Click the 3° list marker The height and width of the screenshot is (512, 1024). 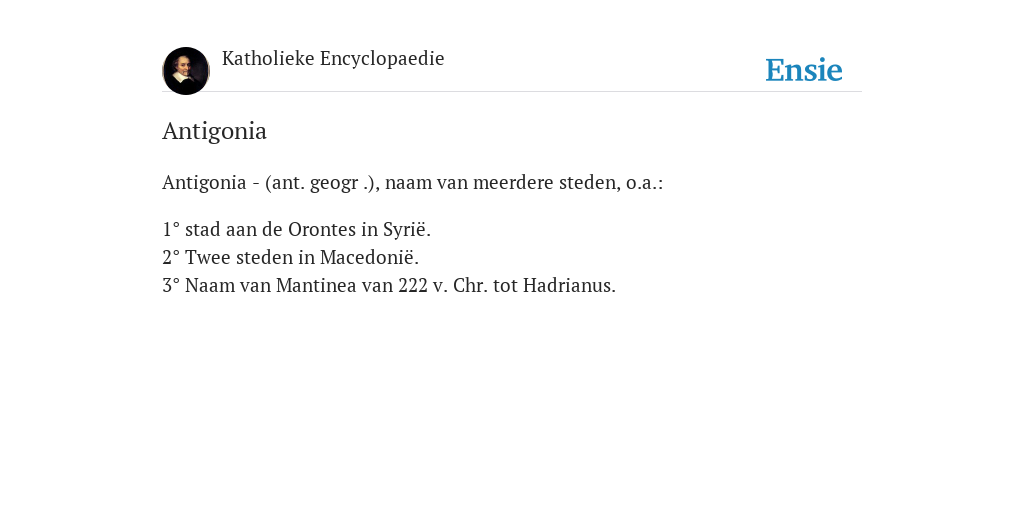[171, 285]
